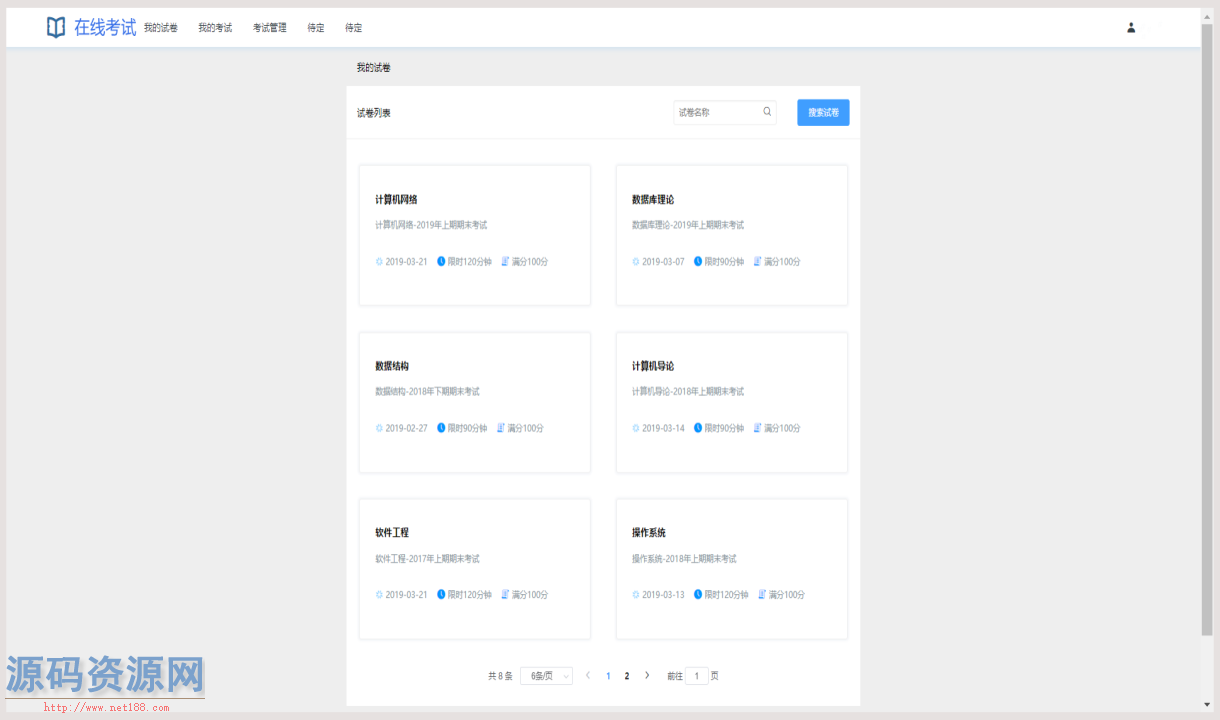Open the 我的试卷 nav menu
This screenshot has height=720, width=1220.
tap(161, 28)
